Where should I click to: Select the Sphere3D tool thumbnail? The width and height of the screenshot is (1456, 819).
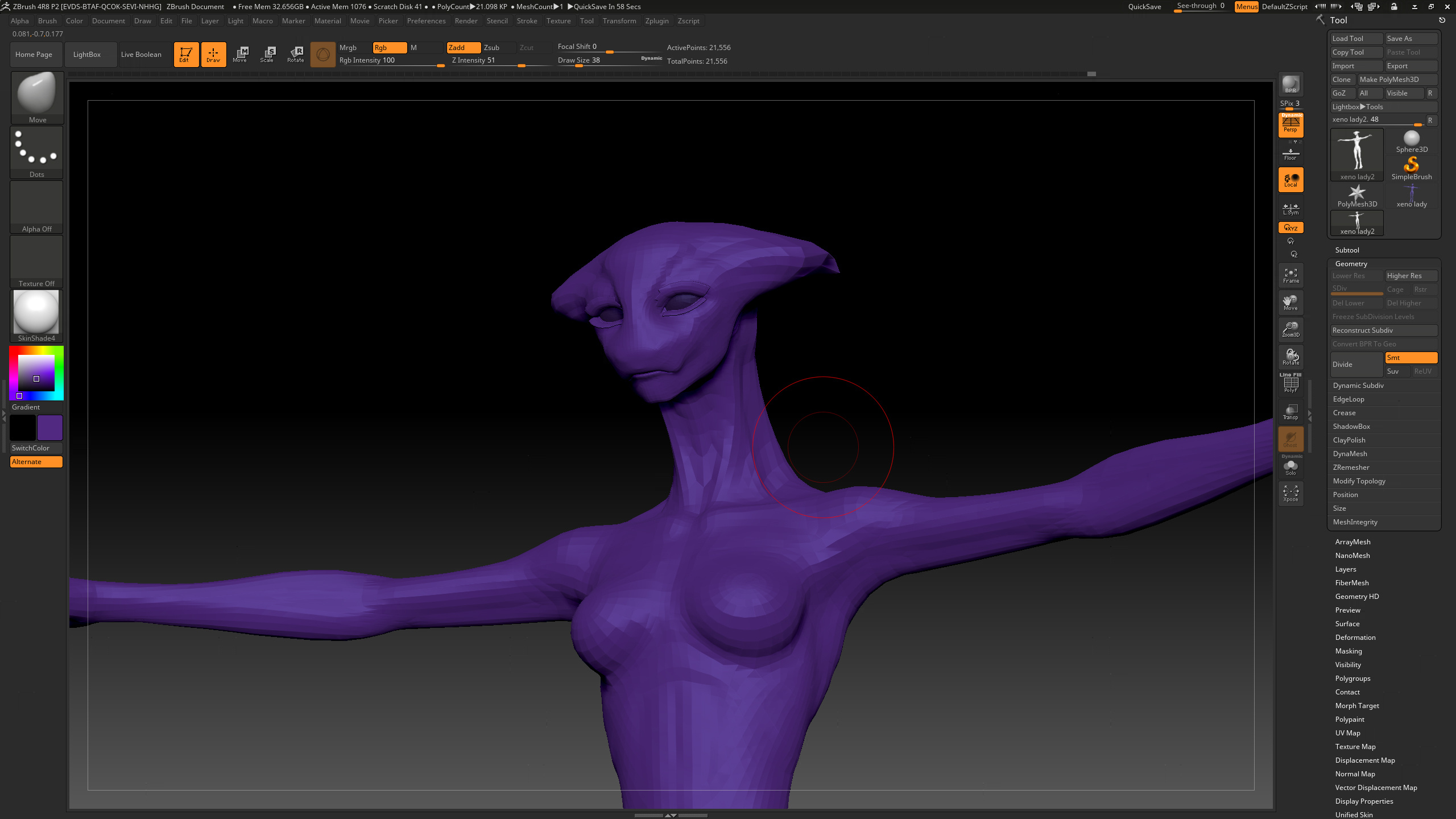click(1411, 142)
